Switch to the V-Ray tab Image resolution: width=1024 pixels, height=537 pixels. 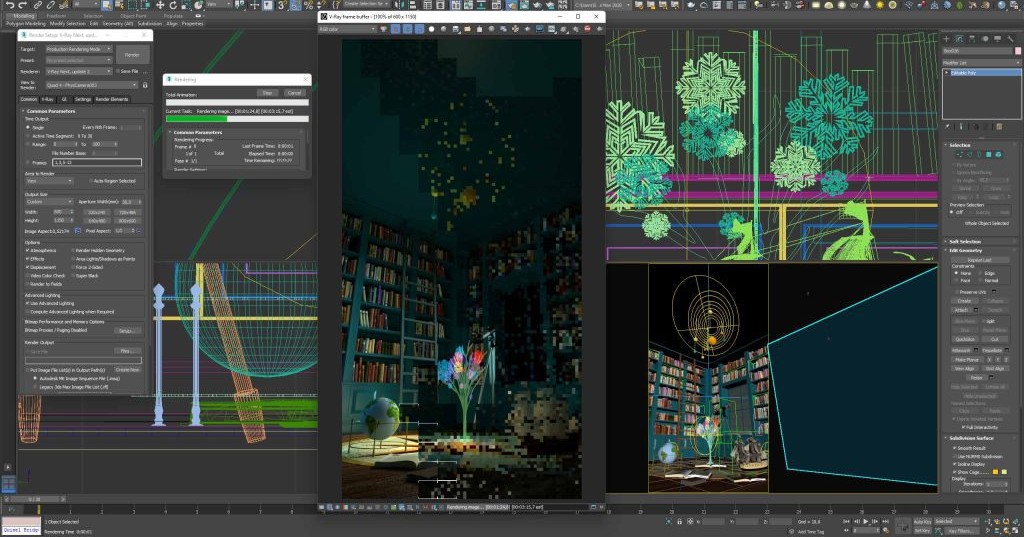tap(48, 99)
